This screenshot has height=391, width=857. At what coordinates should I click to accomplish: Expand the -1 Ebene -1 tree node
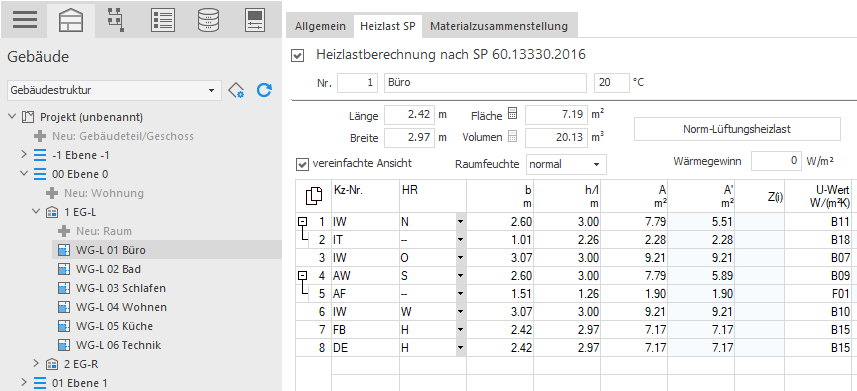[x=24, y=155]
